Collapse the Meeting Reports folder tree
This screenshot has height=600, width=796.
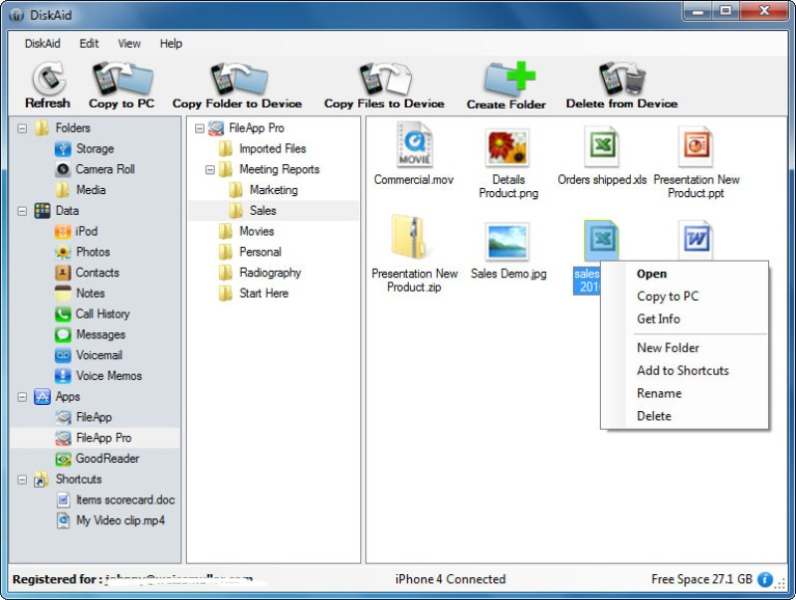[x=211, y=170]
